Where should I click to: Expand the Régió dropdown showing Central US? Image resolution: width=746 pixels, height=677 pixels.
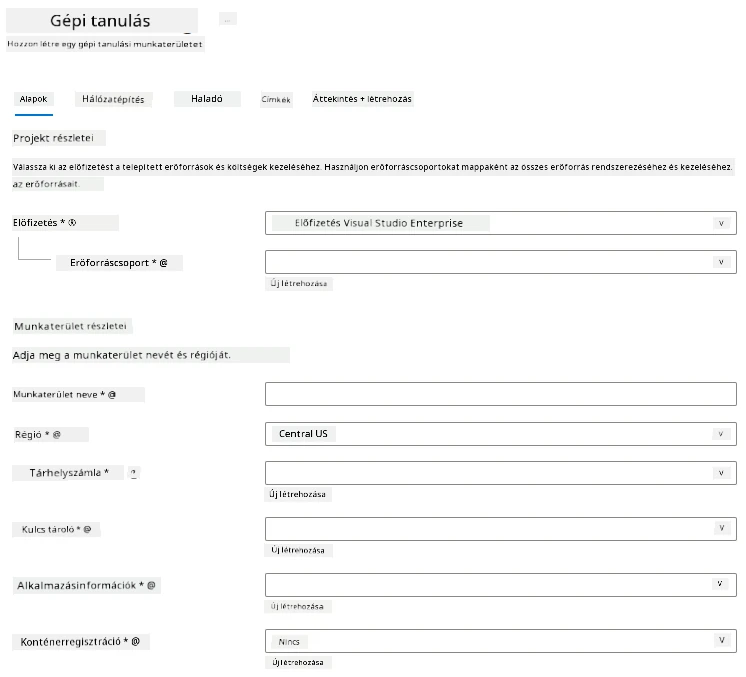tap(501, 434)
